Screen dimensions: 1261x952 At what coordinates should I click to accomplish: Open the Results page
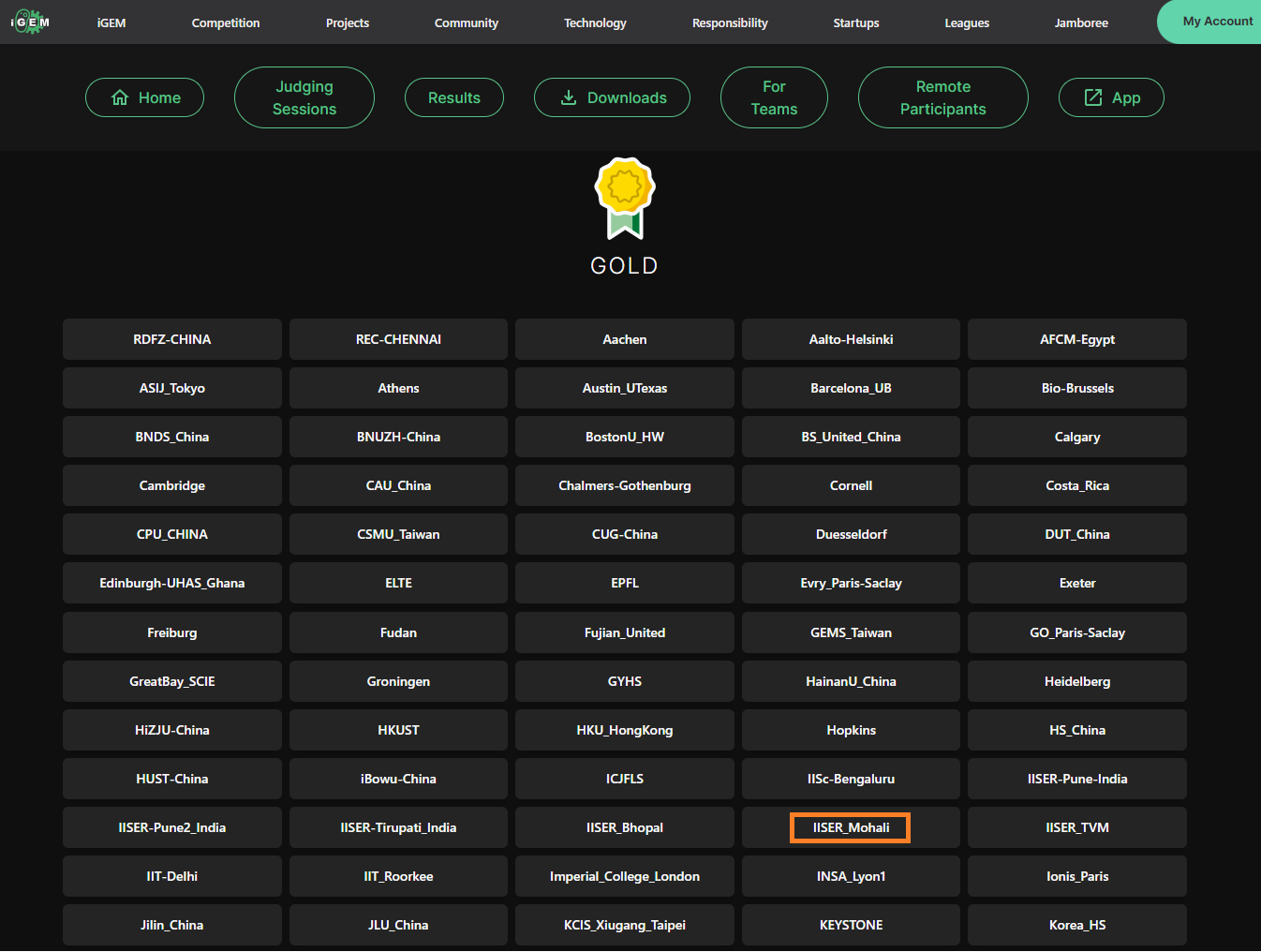click(x=454, y=97)
